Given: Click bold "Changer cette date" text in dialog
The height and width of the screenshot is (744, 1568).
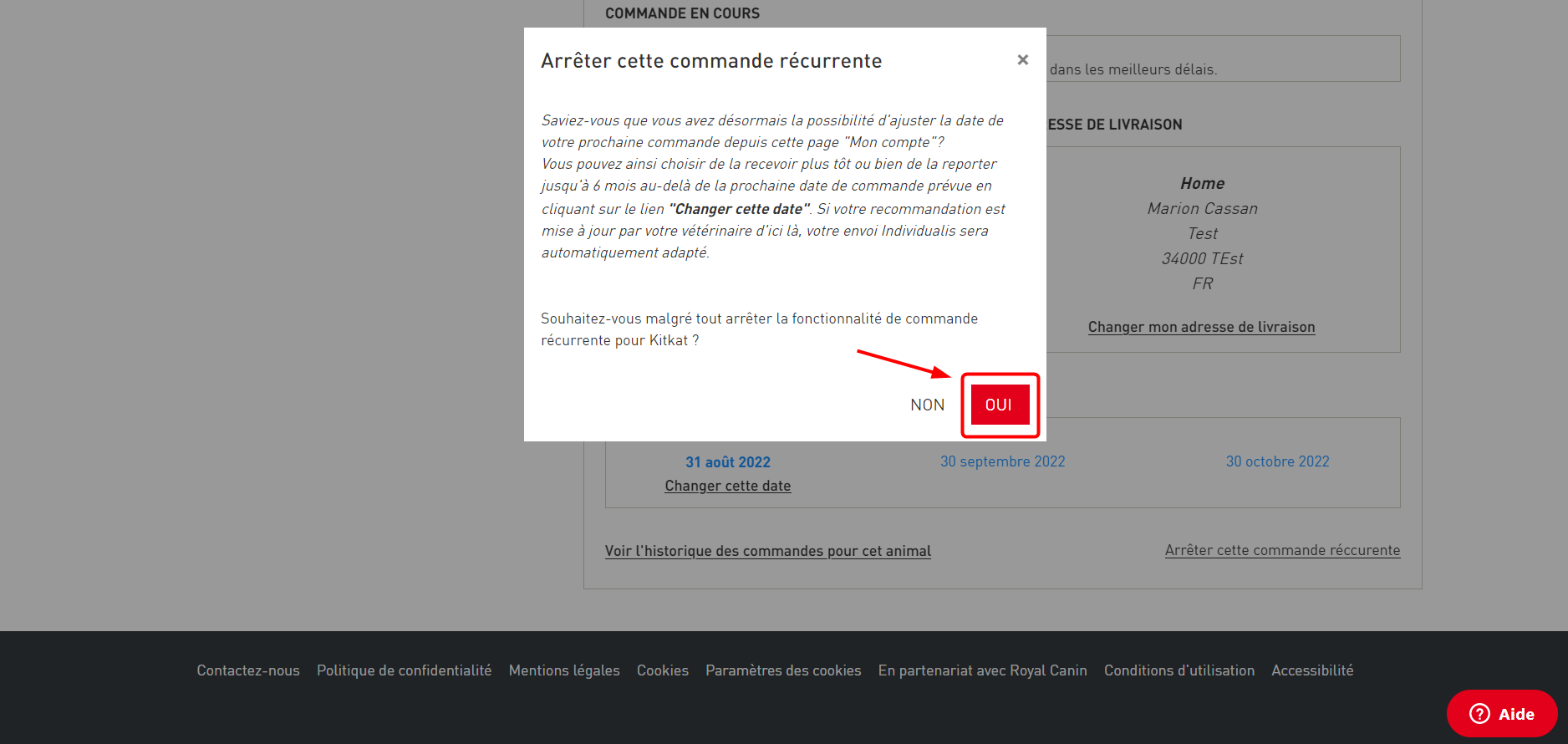Looking at the screenshot, I should click(x=739, y=209).
